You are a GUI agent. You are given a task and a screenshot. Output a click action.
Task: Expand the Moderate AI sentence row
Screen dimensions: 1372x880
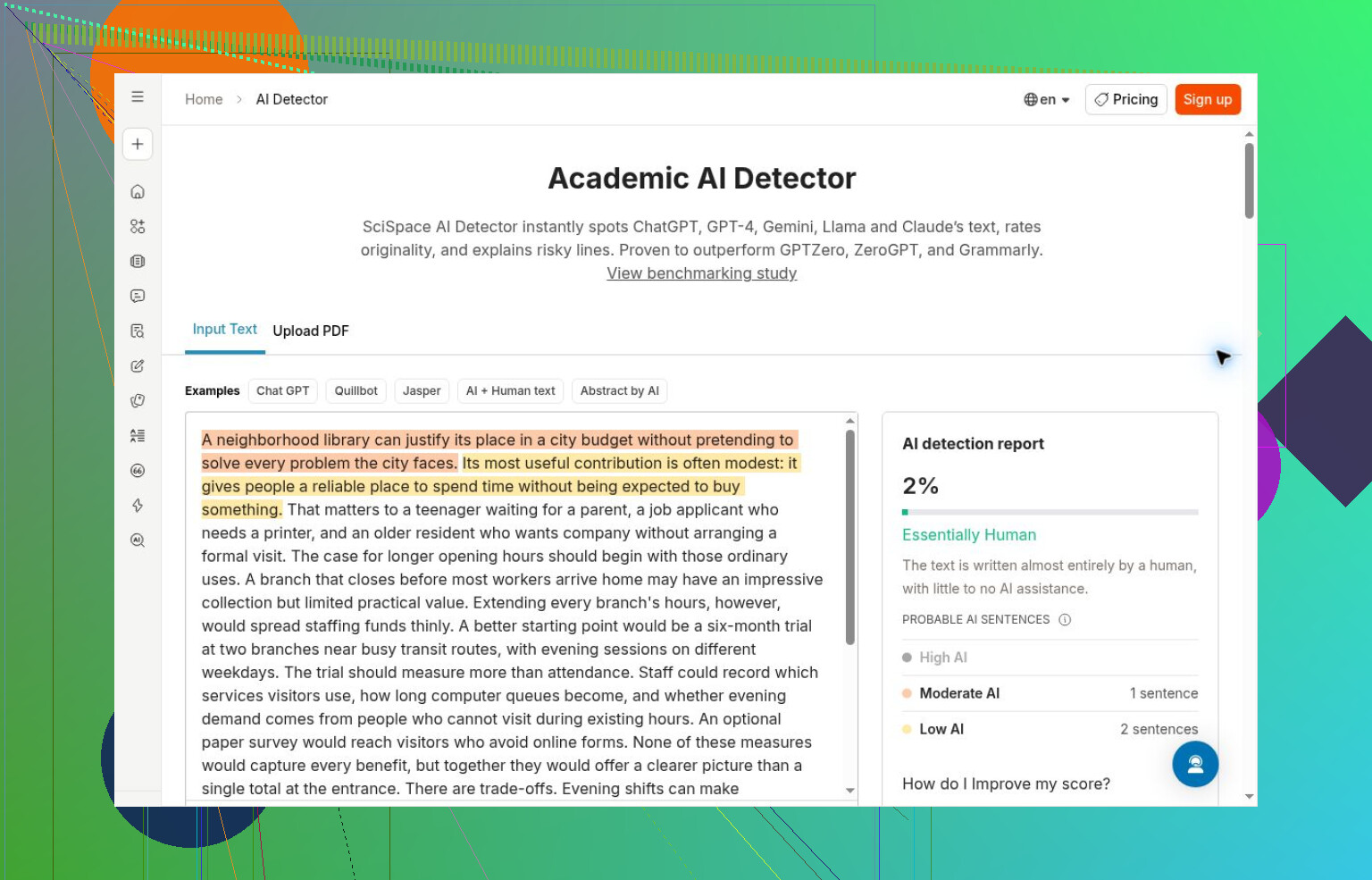[x=1050, y=693]
